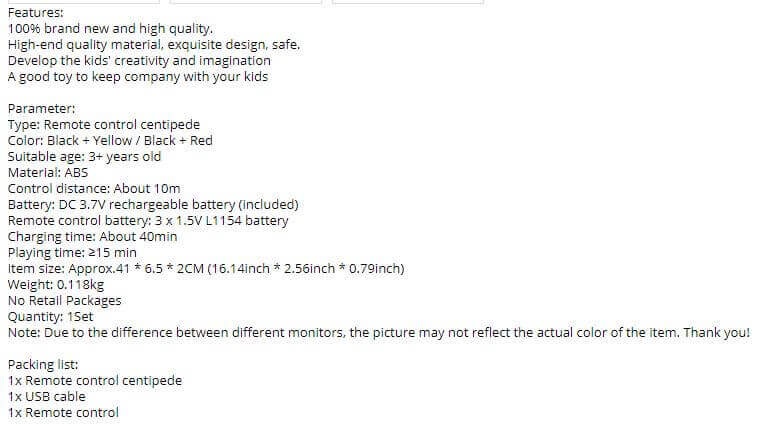Click the "Remote control battery" L1154 line
The width and height of the screenshot is (781, 425).
pyautogui.click(x=148, y=220)
